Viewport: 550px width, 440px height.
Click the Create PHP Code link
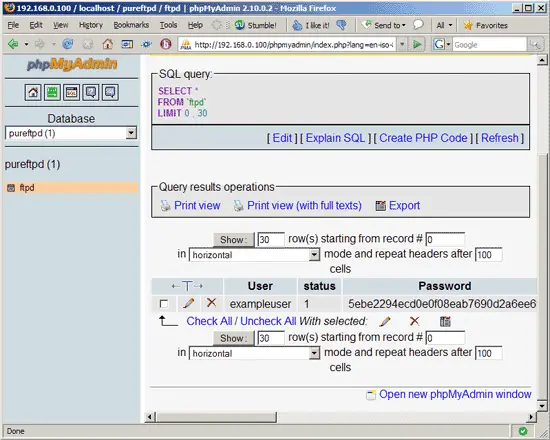tap(423, 138)
